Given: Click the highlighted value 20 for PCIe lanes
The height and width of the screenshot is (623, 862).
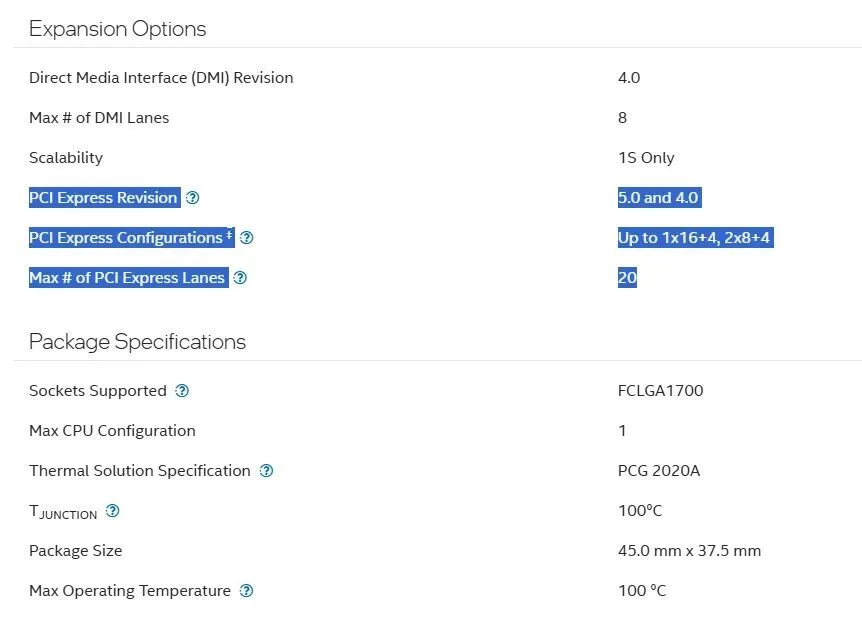Looking at the screenshot, I should (x=627, y=278).
